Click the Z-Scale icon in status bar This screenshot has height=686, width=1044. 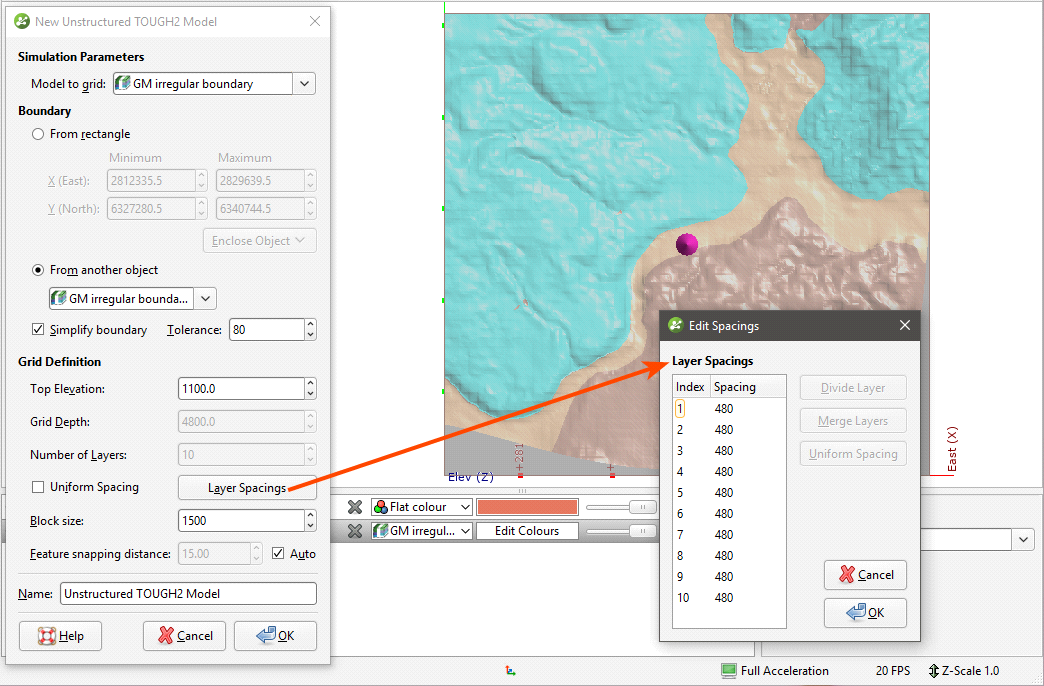point(934,671)
